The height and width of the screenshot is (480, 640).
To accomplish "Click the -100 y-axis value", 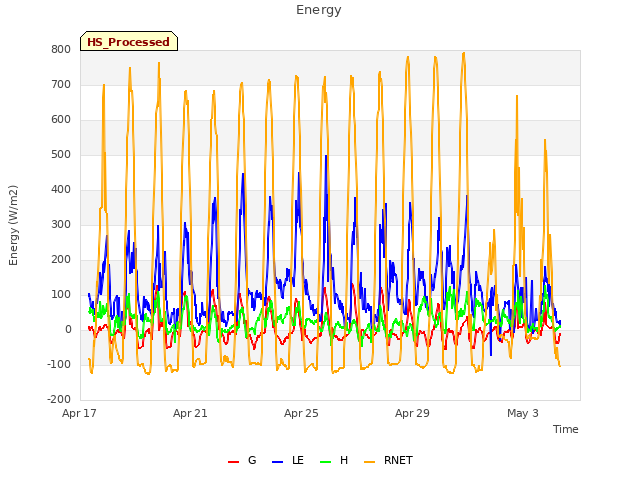I will (59, 364).
